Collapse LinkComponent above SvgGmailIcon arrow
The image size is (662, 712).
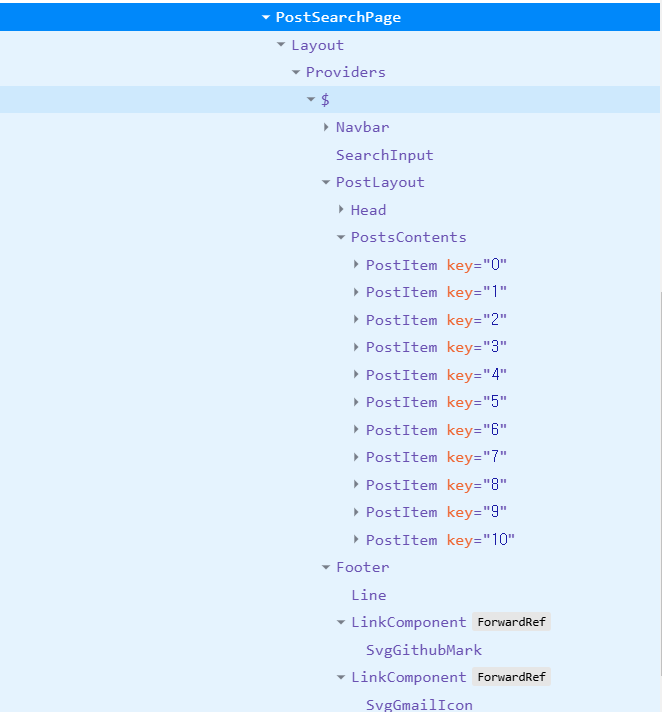coord(341,677)
